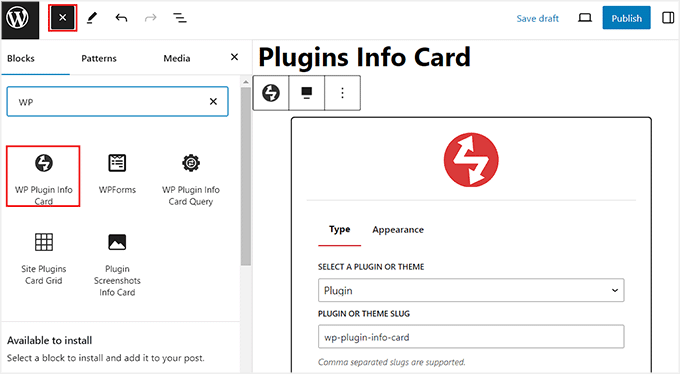Click the plugin or theme slug field
The width and height of the screenshot is (680, 374).
471,337
